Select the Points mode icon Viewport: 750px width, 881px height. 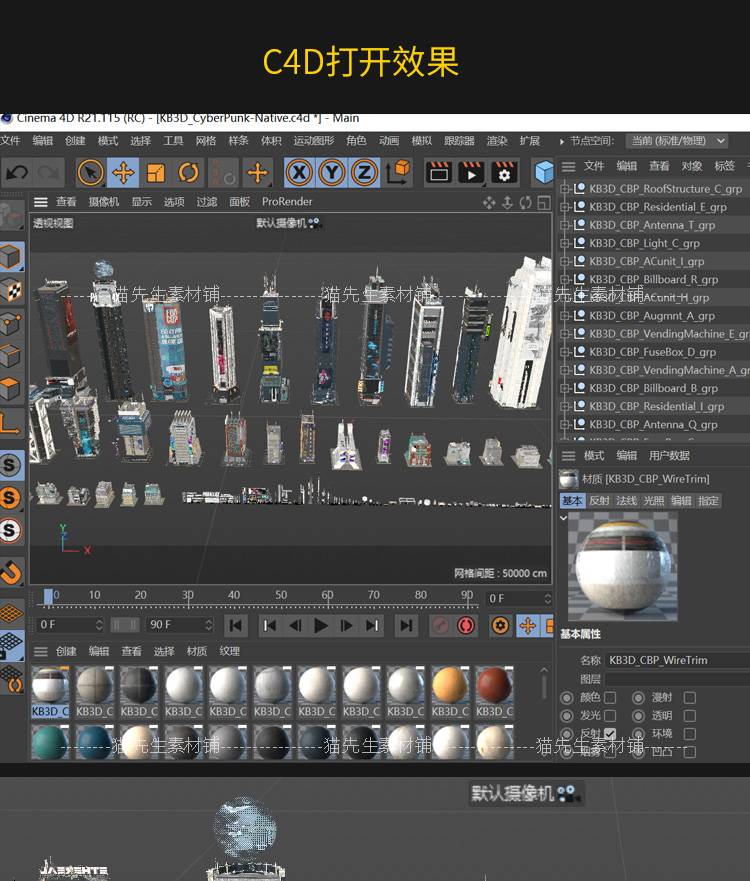[11, 323]
